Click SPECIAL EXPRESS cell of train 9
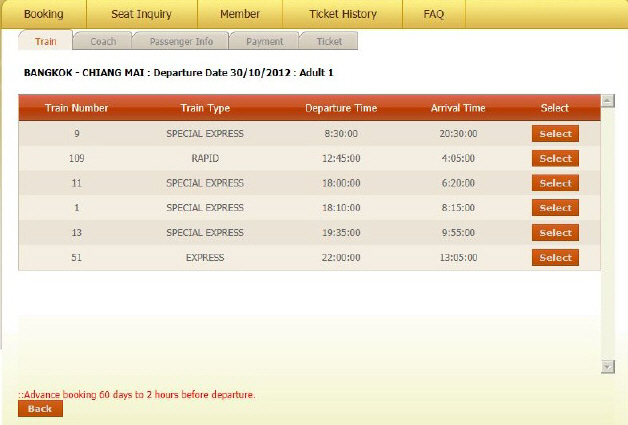628x425 pixels. tap(205, 133)
